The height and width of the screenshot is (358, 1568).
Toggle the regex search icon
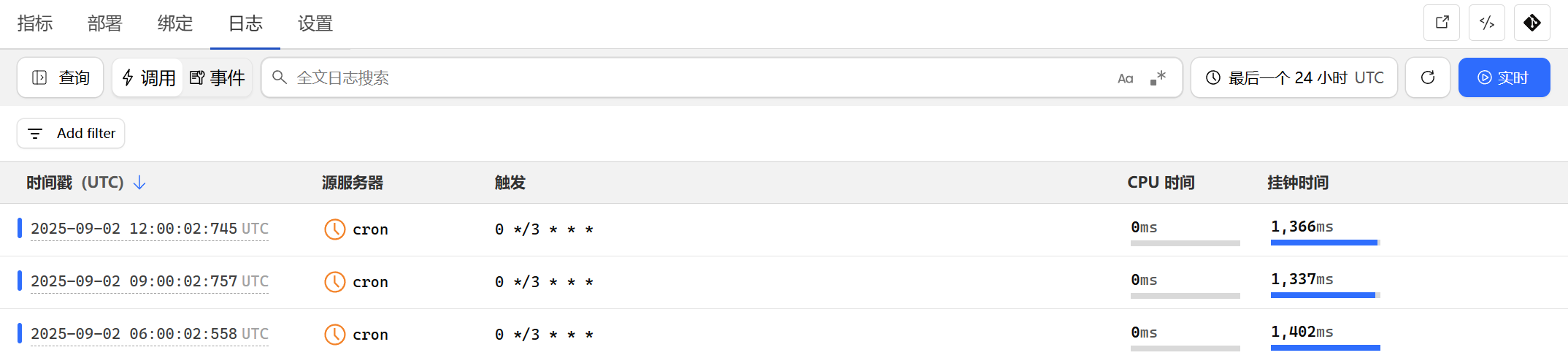[1158, 77]
